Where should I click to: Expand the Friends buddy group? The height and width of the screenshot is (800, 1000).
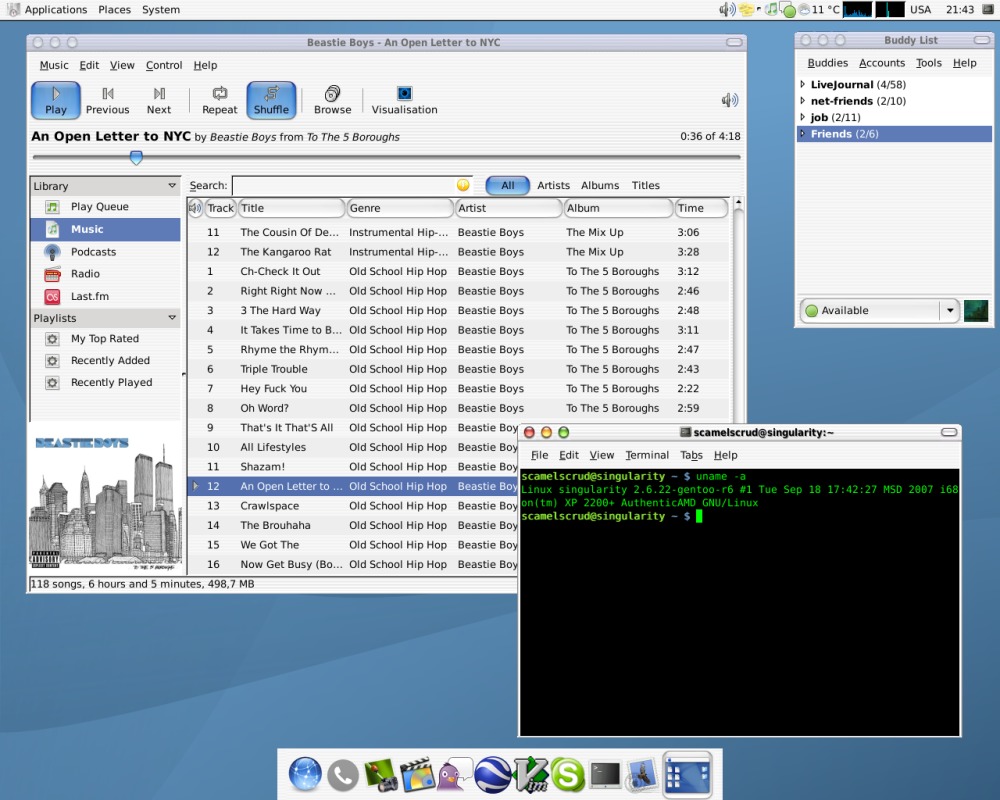802,134
